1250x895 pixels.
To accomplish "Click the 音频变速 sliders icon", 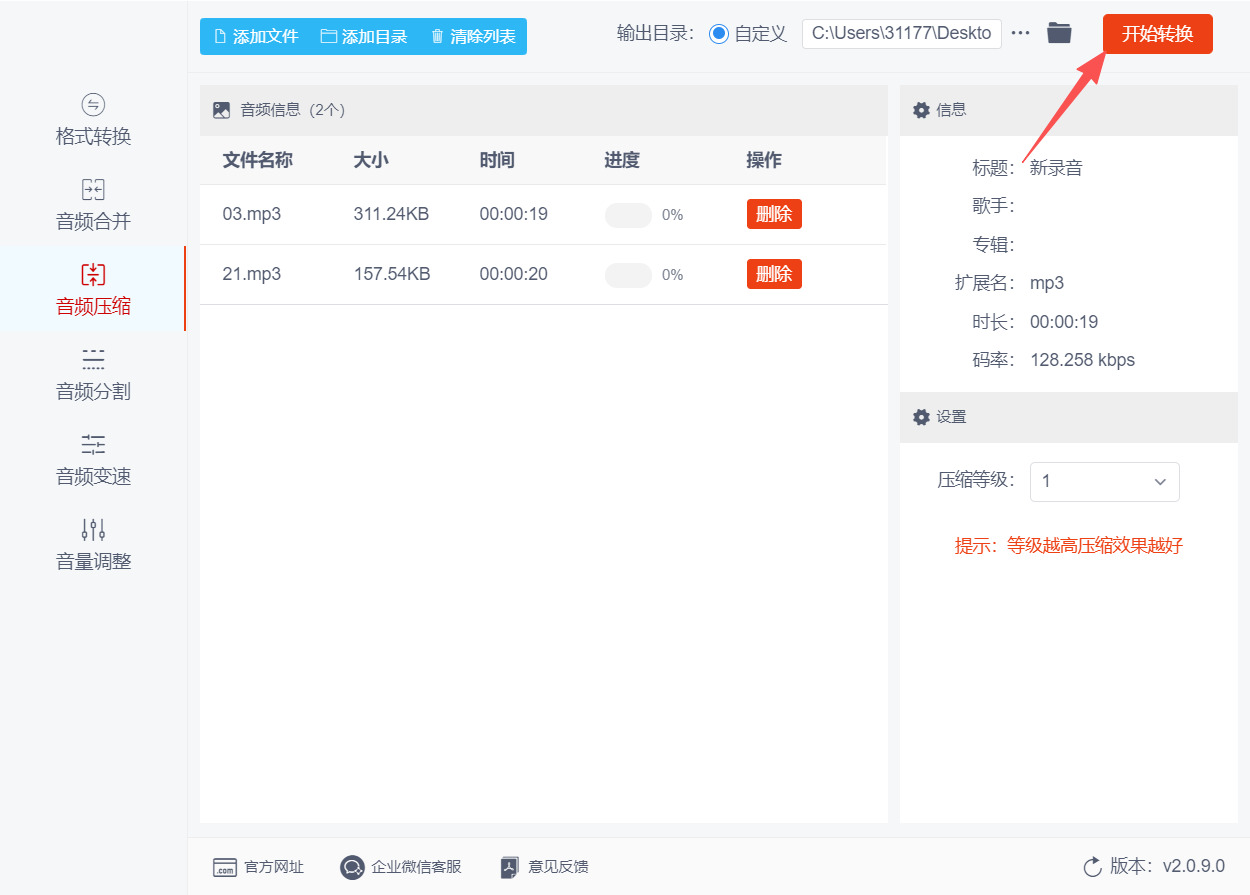I will pyautogui.click(x=93, y=445).
